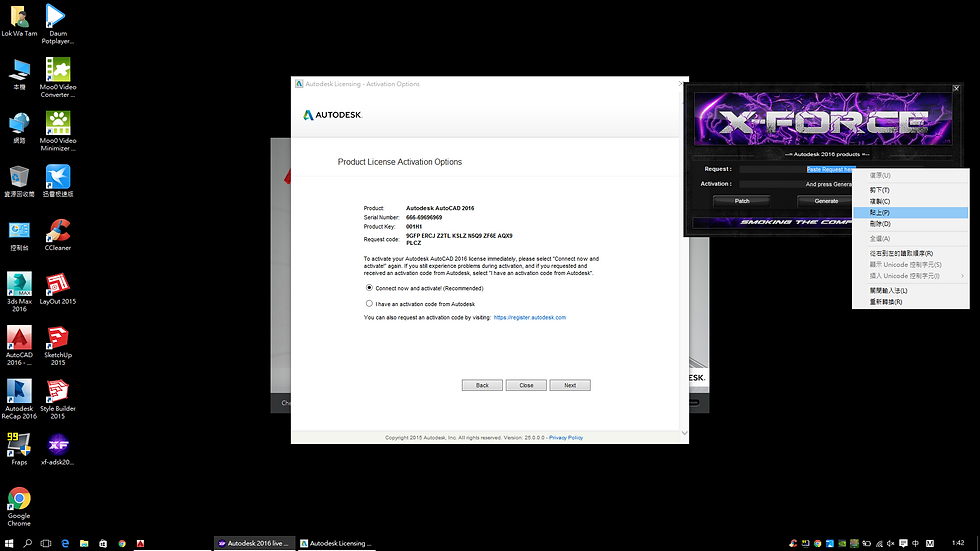Open Microsoft Edge from the taskbar
This screenshot has height=551, width=980.
(65, 544)
